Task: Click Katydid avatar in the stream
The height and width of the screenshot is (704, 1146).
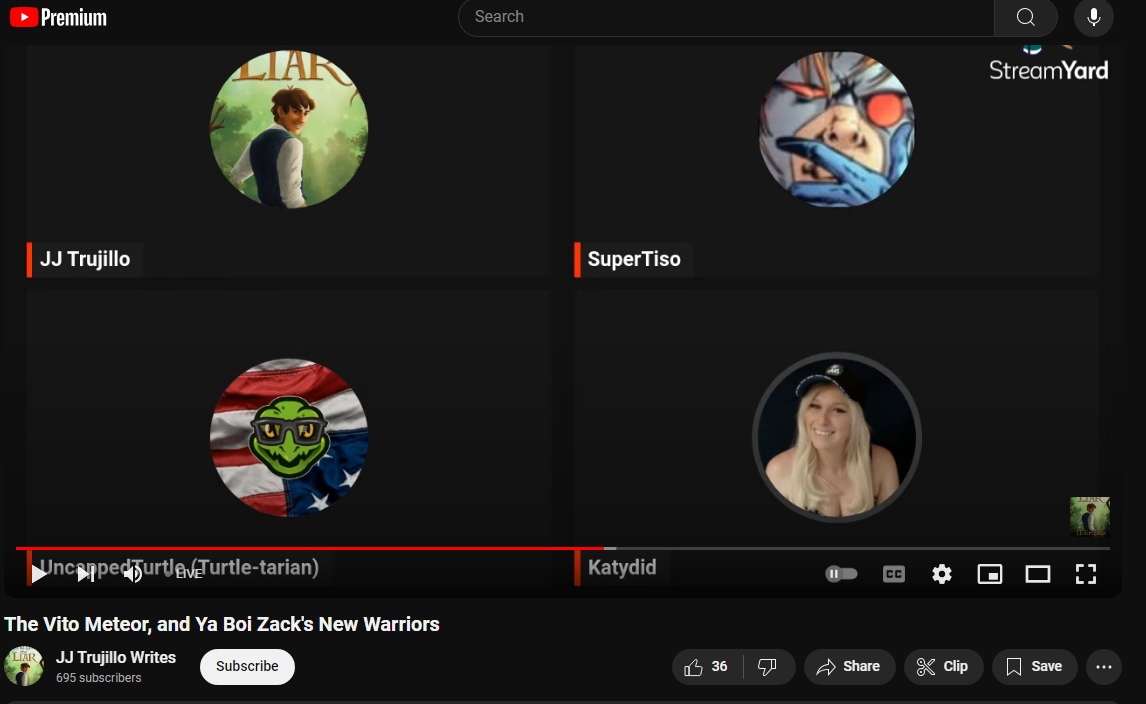Action: tap(836, 437)
